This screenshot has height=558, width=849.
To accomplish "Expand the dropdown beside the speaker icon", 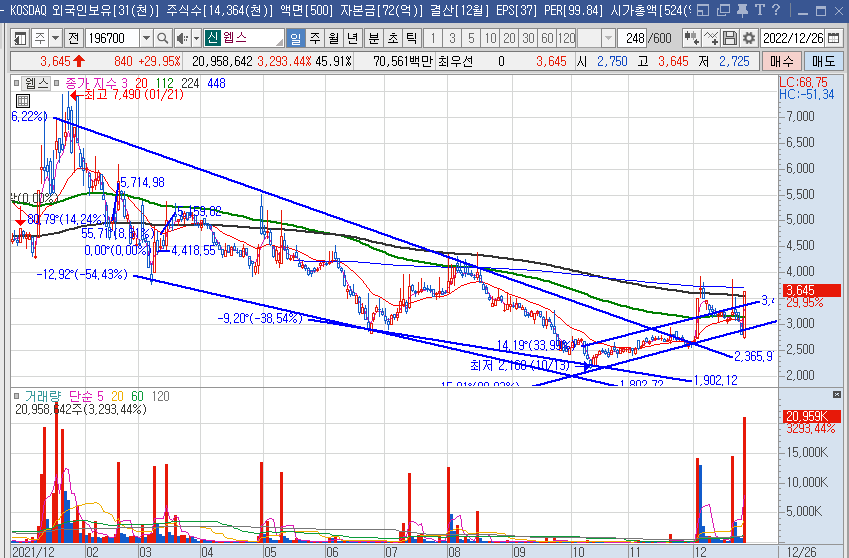I will pos(196,38).
